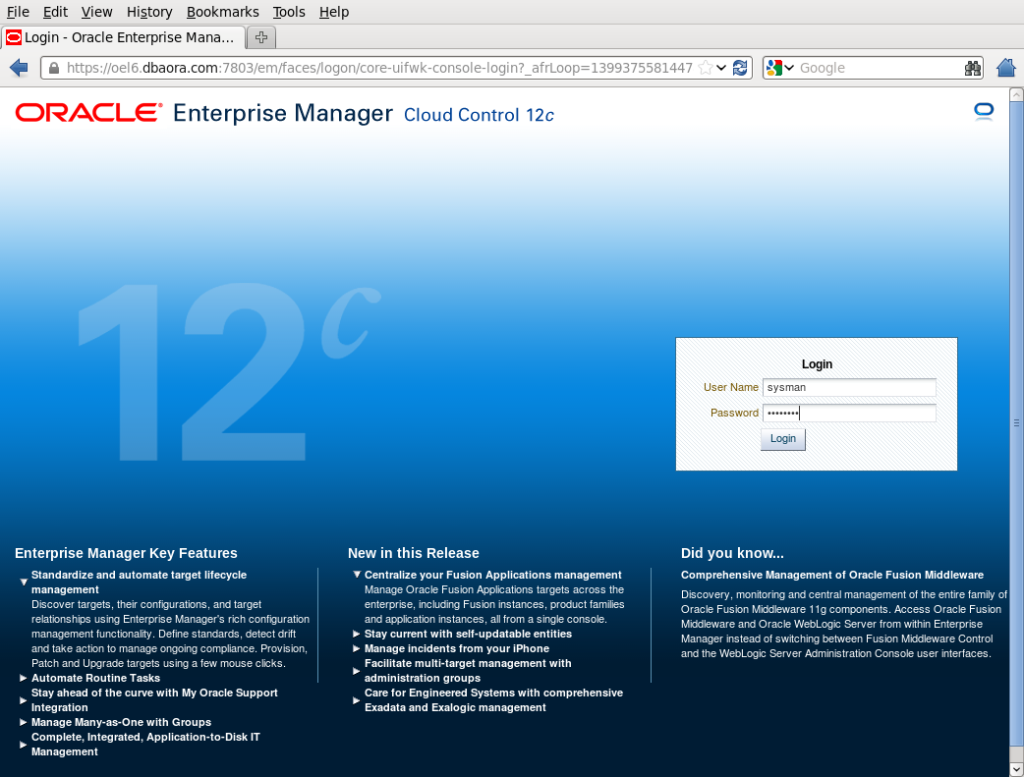The width and height of the screenshot is (1024, 777).
Task: Select the Login - Oracle Enterprise Manager tab
Action: (123, 38)
